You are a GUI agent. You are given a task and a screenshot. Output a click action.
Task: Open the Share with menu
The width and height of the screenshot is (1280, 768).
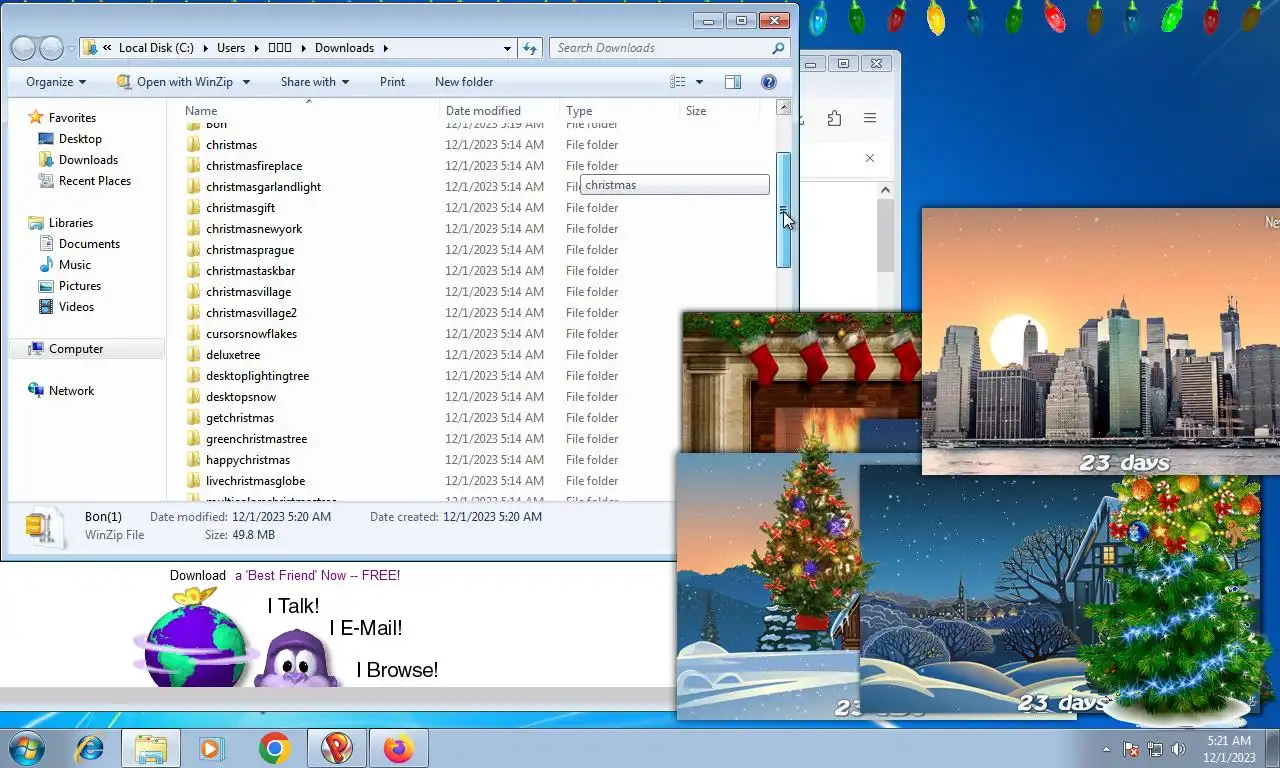pyautogui.click(x=315, y=82)
